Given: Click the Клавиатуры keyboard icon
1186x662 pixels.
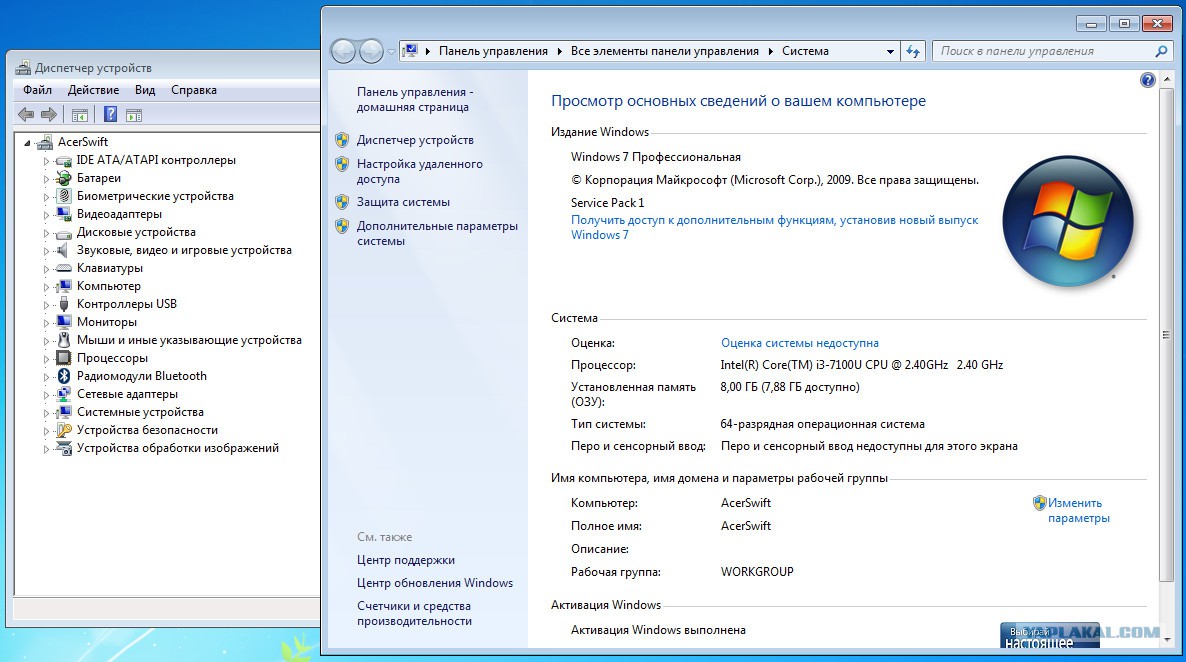Looking at the screenshot, I should 64,269.
